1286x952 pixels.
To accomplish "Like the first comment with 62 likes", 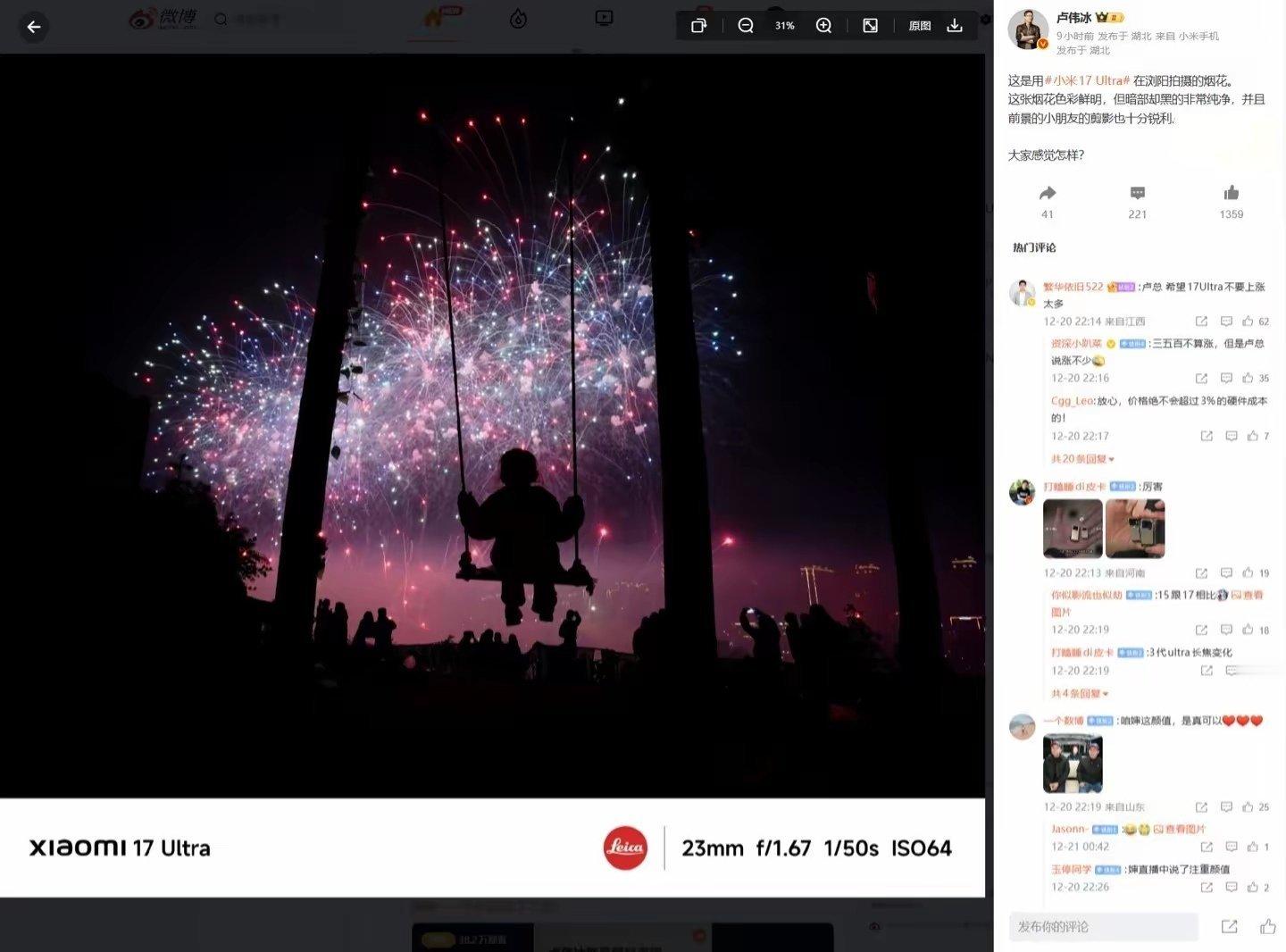I will click(x=1248, y=322).
